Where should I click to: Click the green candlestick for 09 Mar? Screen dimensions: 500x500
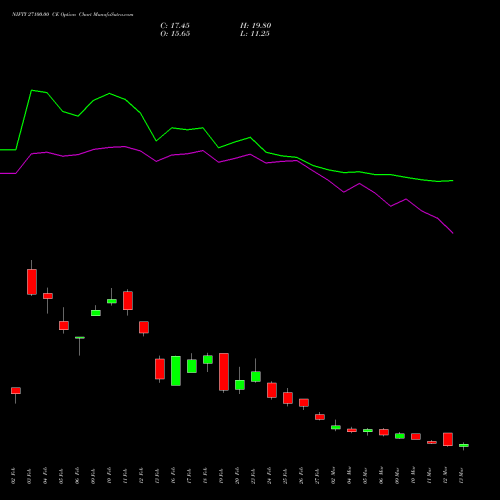click(x=400, y=436)
